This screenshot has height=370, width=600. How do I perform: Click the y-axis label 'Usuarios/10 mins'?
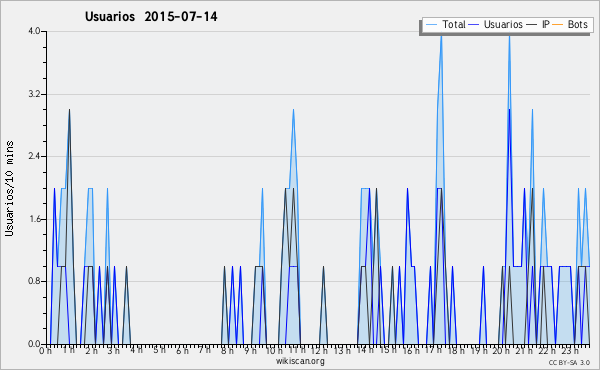point(9,189)
